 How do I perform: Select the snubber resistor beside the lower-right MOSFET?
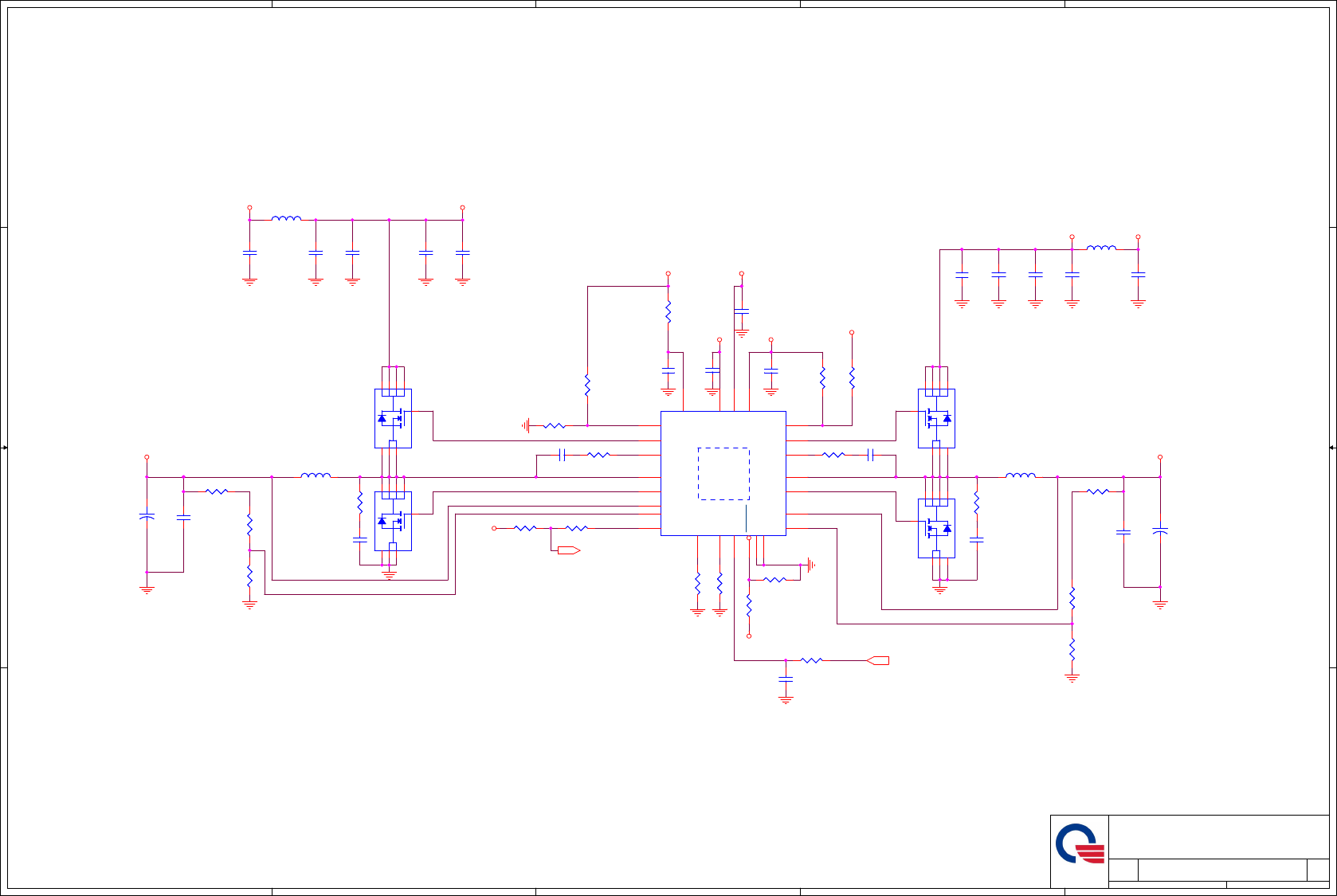[977, 503]
